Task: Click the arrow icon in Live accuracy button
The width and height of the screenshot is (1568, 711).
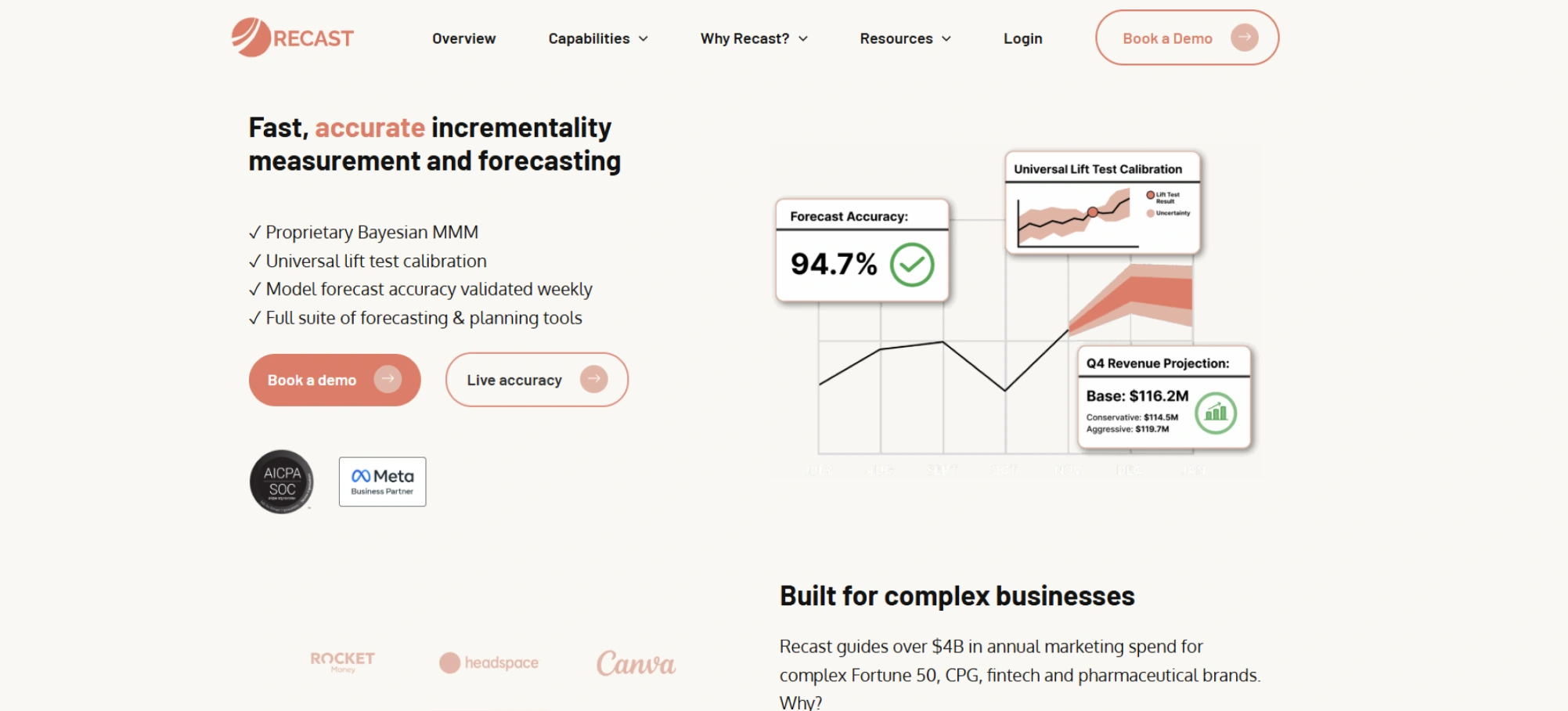Action: pos(594,379)
